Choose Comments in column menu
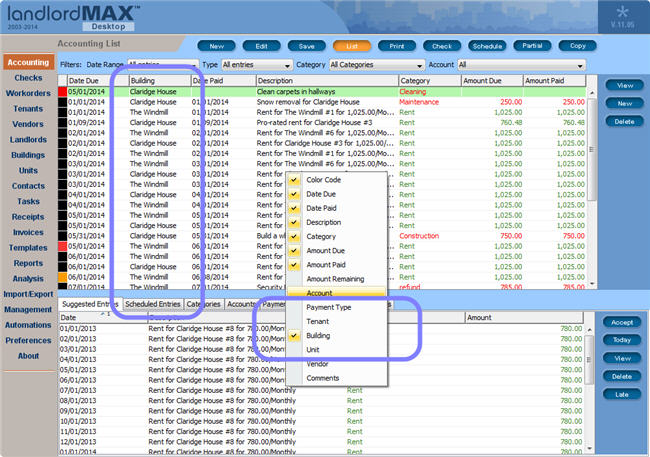 [x=323, y=378]
